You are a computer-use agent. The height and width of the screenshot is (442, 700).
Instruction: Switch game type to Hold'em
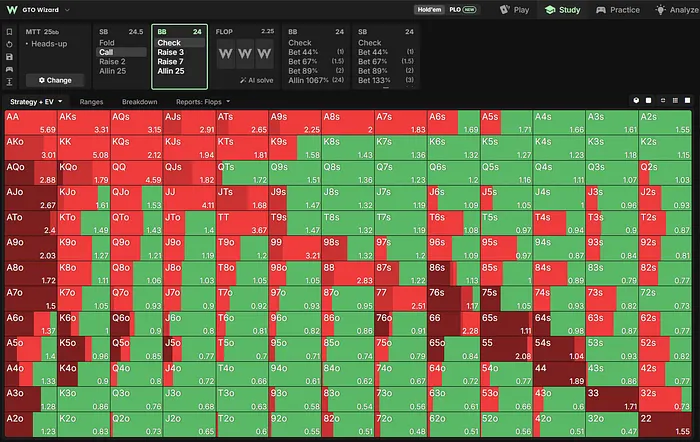pos(429,9)
